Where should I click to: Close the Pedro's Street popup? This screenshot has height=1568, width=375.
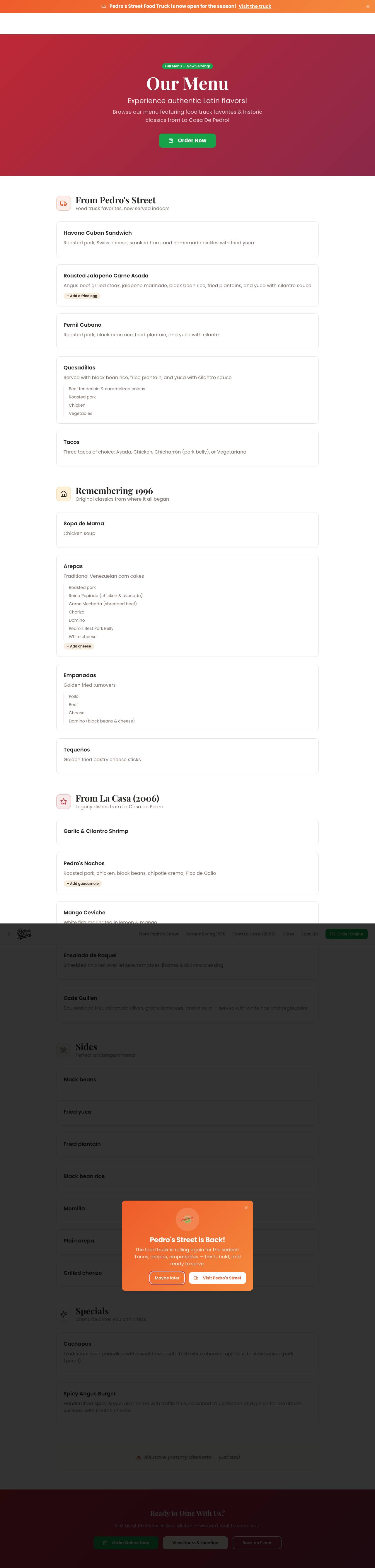coord(246,1208)
